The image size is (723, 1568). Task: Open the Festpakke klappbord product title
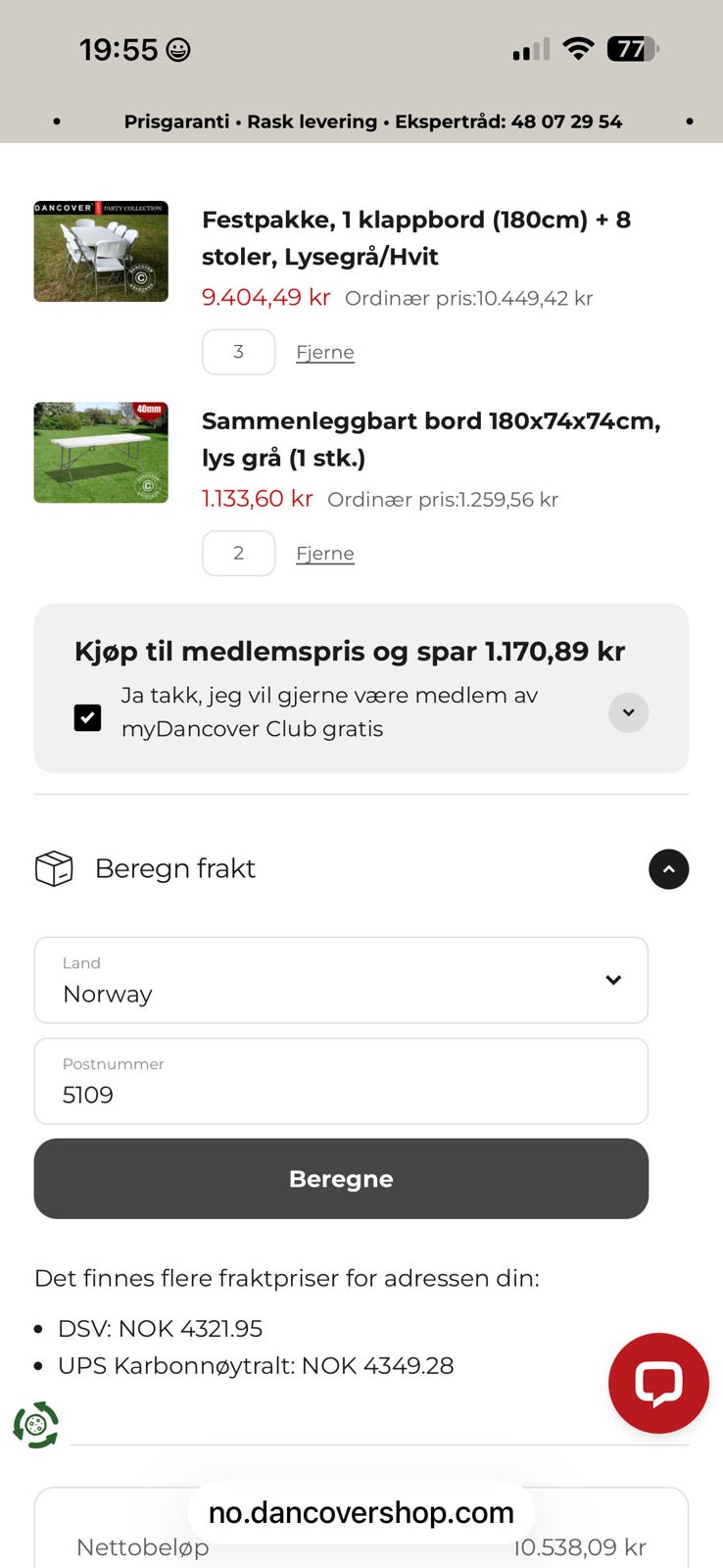point(416,237)
